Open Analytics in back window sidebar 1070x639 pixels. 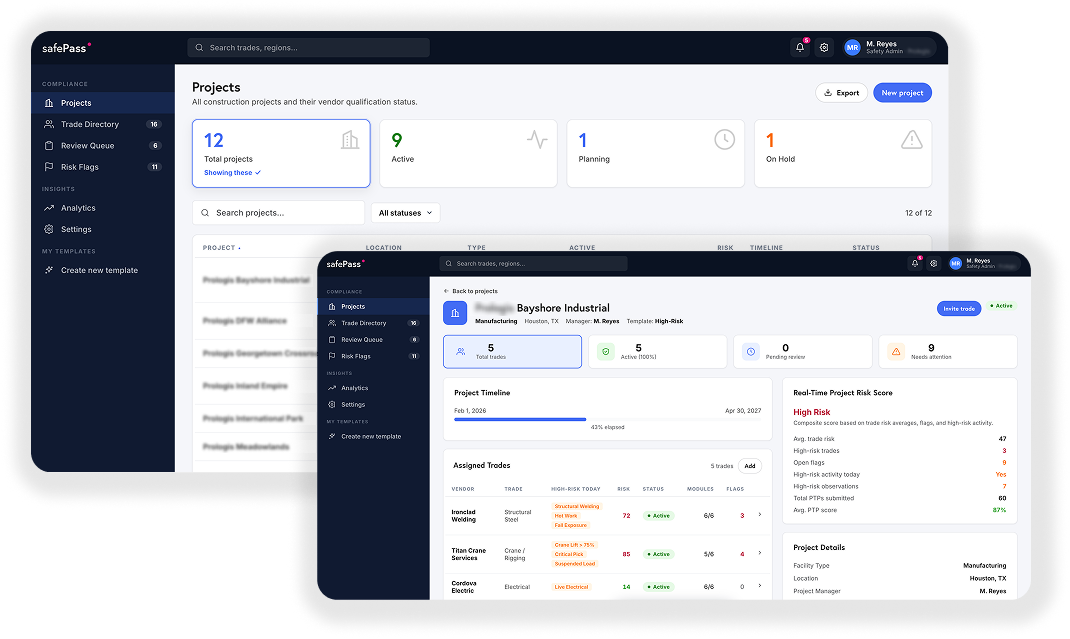103,208
